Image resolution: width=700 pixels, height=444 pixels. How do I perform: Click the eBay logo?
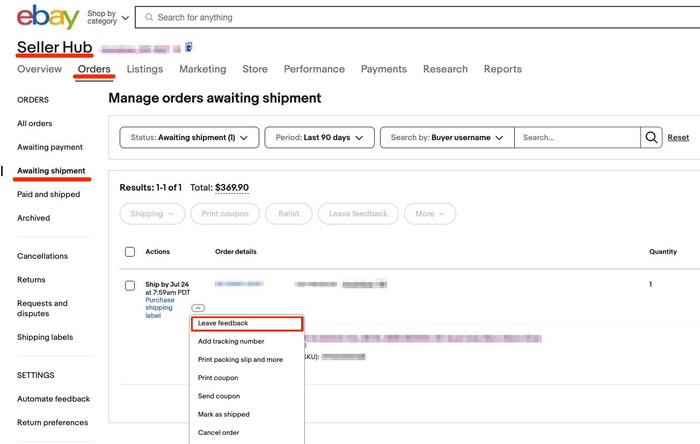coord(49,17)
